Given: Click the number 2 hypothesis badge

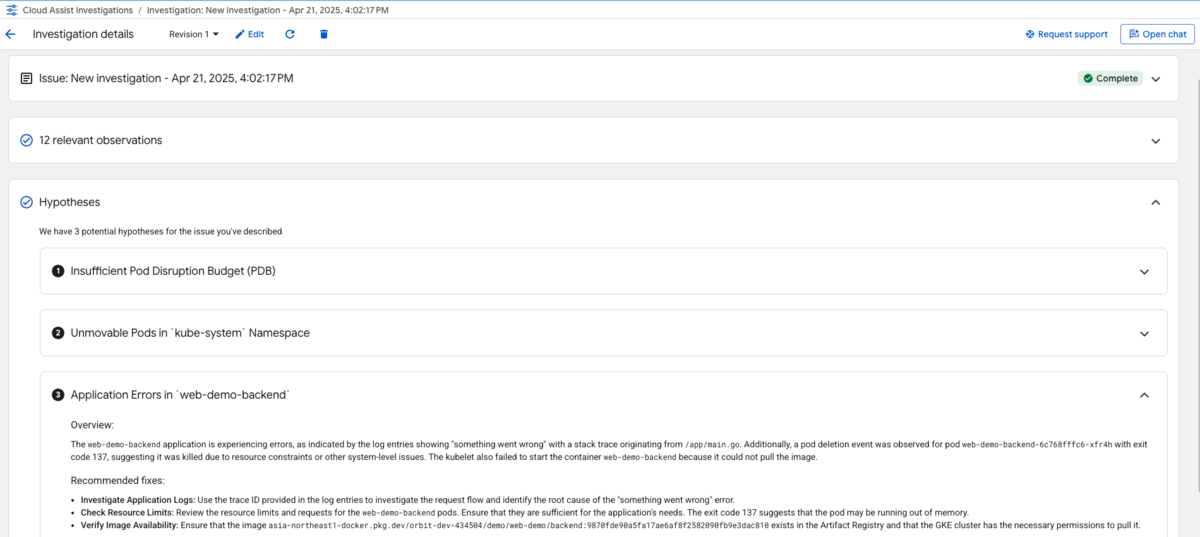Looking at the screenshot, I should coord(58,333).
